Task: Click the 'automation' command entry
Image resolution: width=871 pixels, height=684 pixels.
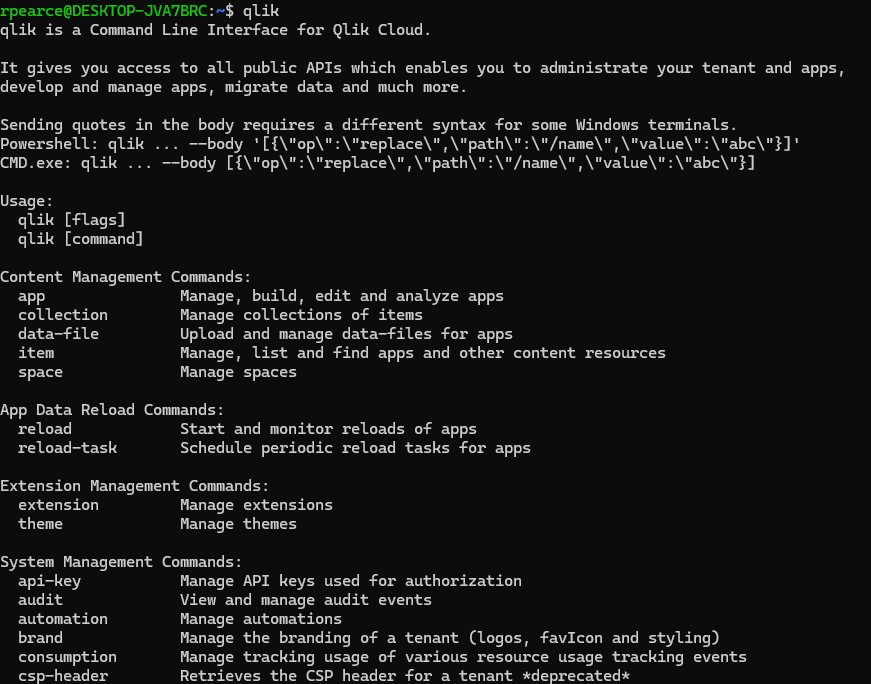Action: click(x=63, y=619)
